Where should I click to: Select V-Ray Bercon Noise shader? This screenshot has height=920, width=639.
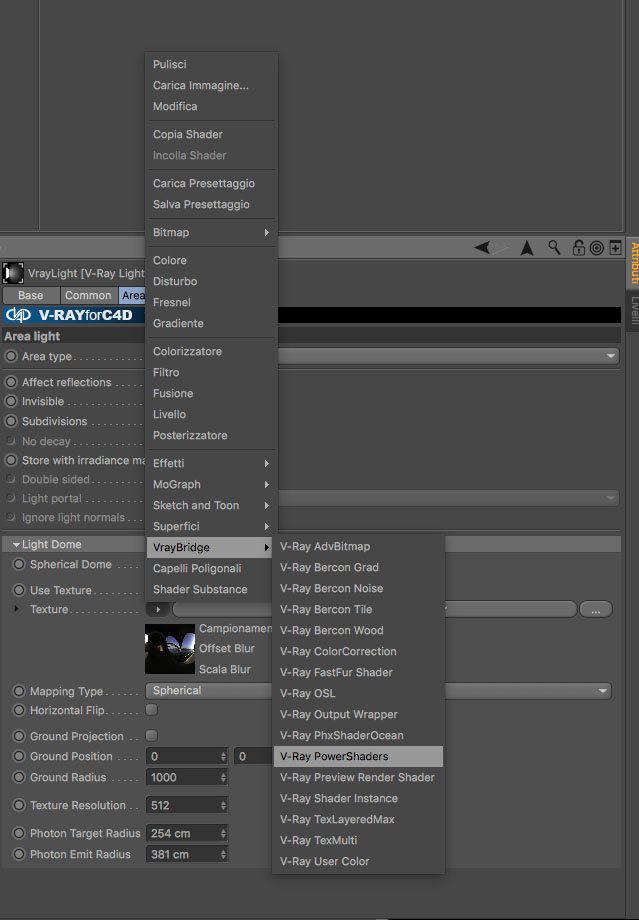358,588
